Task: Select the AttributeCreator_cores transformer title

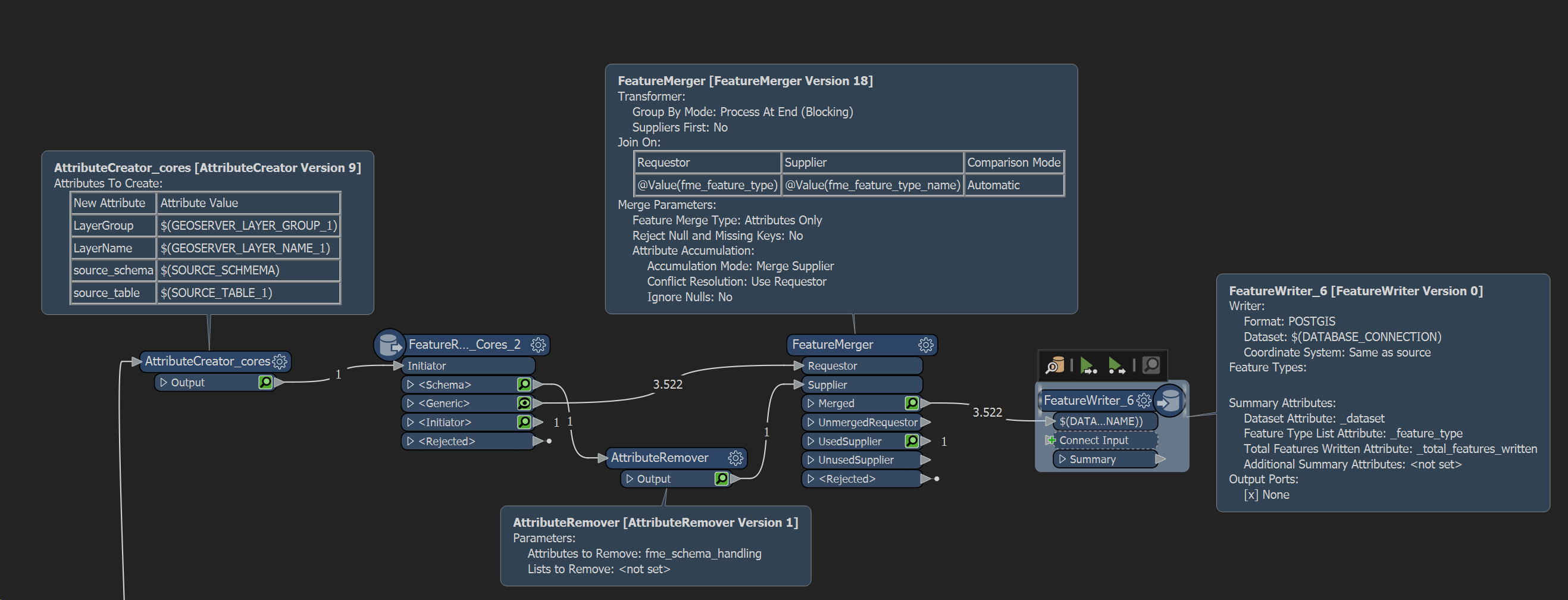Action: (208, 361)
